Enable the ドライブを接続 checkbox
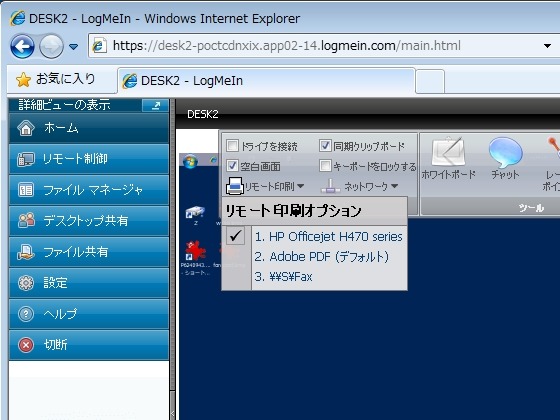The width and height of the screenshot is (560, 420). point(232,145)
